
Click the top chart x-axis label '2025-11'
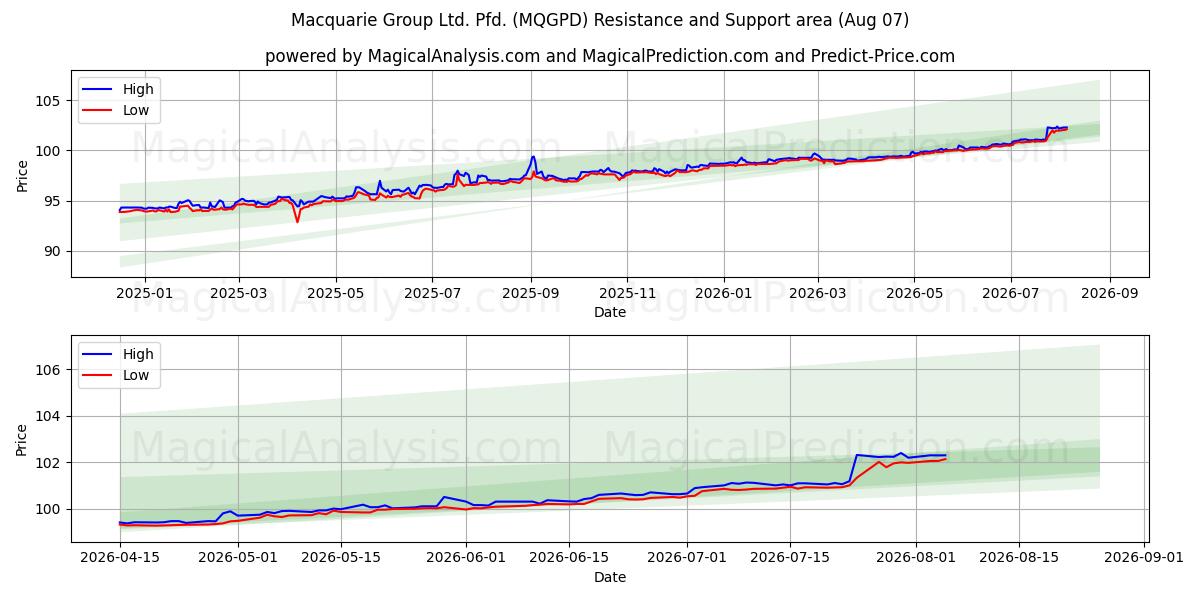tap(627, 294)
